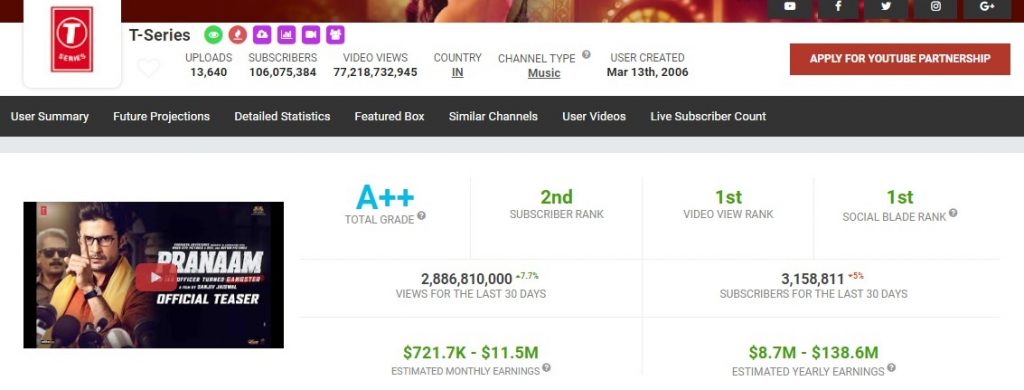Click the purple group badge icon
Viewport: 1024px width, 390px height.
[x=335, y=35]
